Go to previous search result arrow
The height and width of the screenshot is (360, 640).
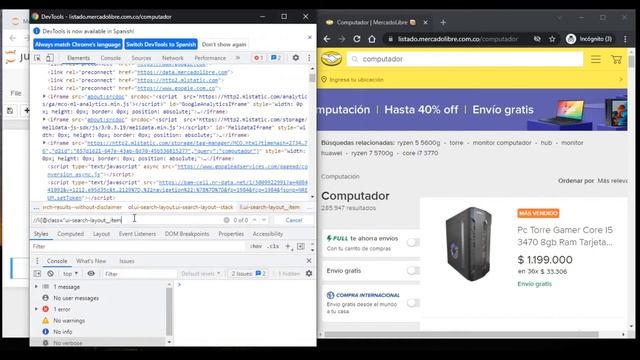tap(254, 220)
